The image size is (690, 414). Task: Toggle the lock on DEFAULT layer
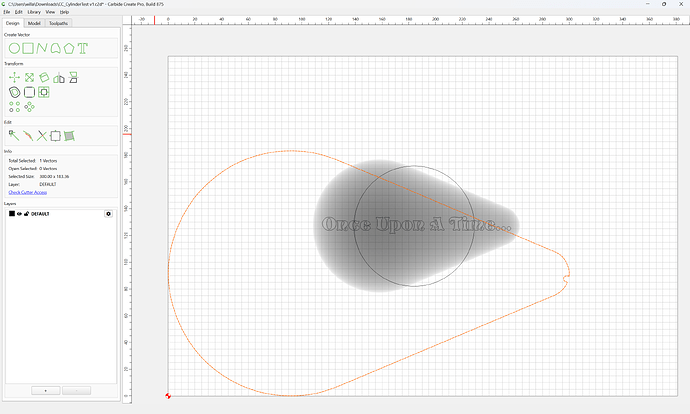26,214
